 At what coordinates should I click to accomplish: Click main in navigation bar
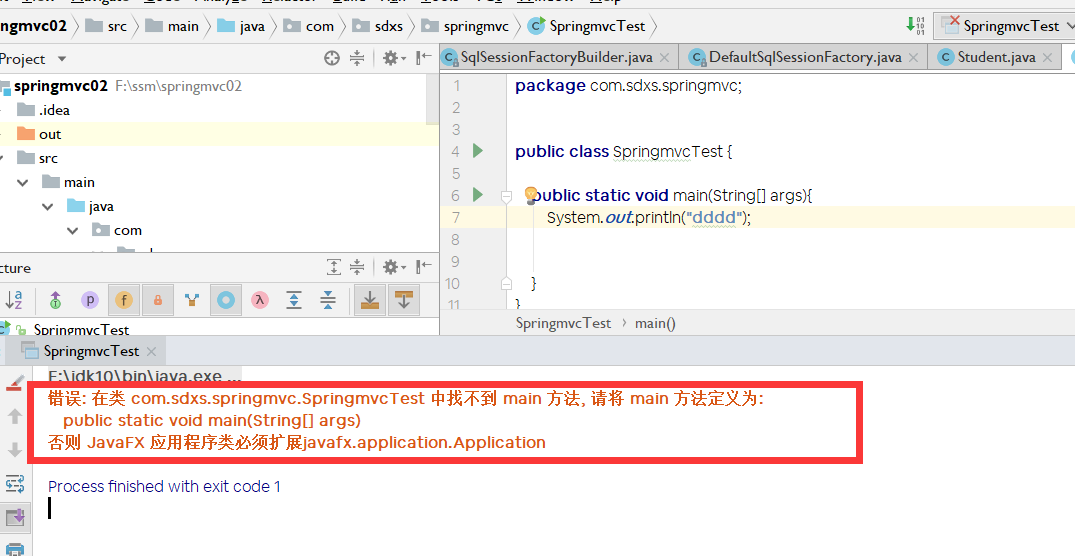(173, 26)
